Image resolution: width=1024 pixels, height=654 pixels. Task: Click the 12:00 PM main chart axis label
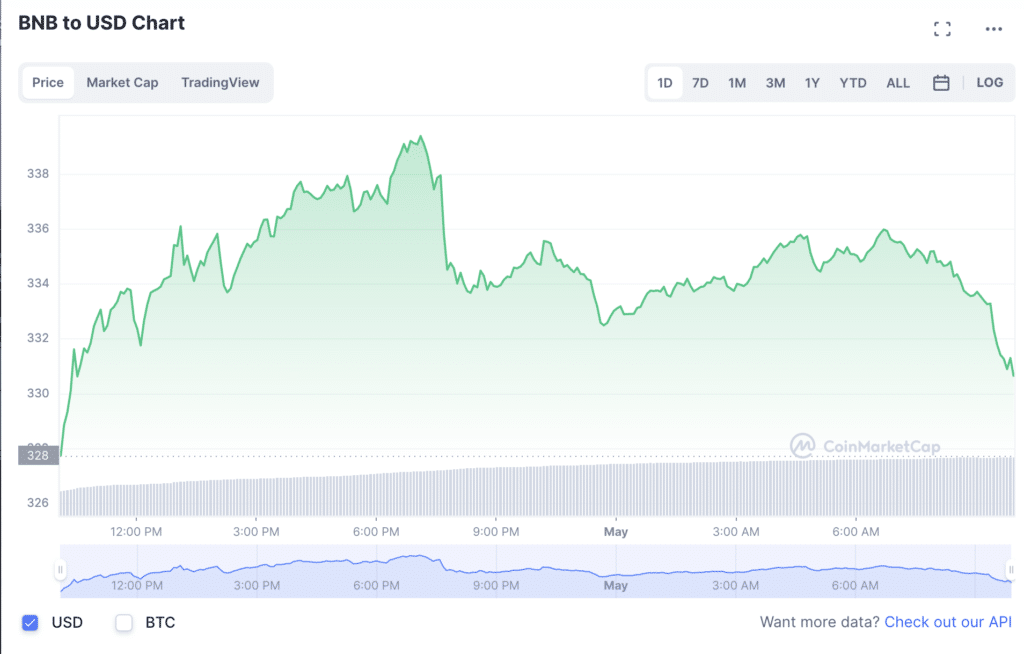click(x=136, y=532)
